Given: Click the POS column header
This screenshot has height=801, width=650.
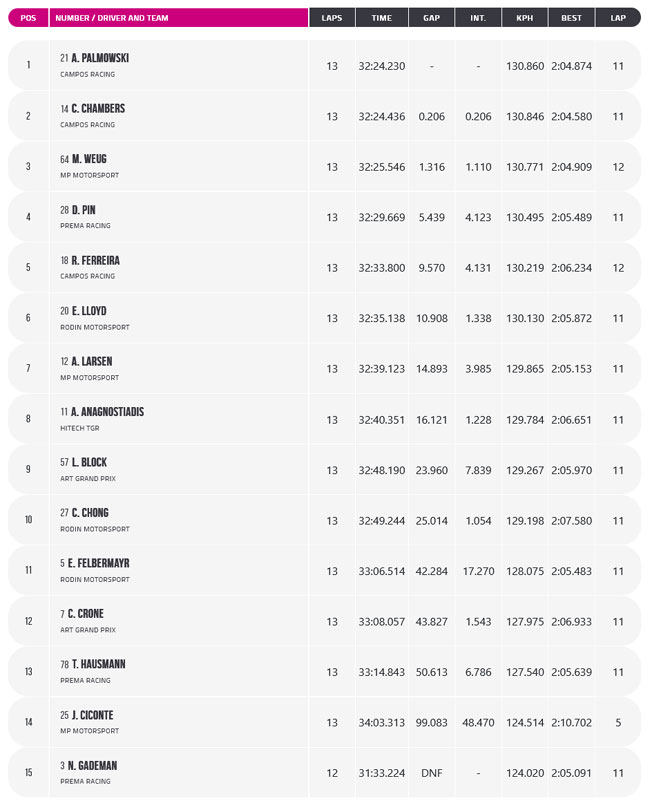Looking at the screenshot, I should click(28, 18).
